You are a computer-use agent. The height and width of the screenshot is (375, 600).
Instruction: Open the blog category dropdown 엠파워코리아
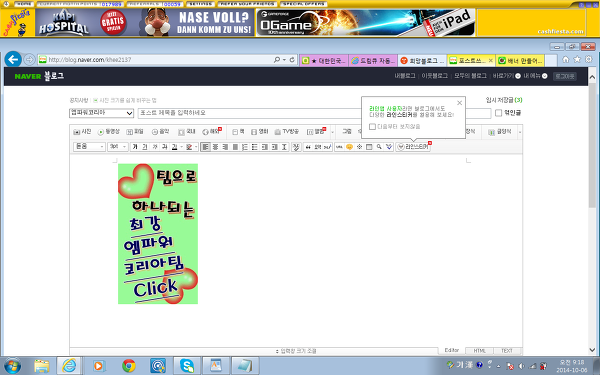point(101,113)
